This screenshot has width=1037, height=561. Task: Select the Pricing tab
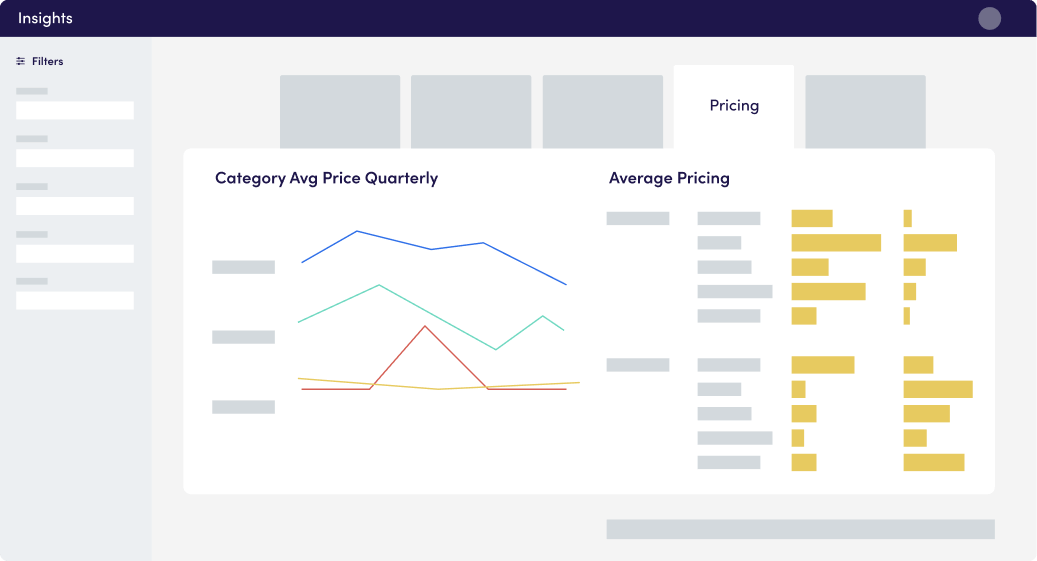733,107
